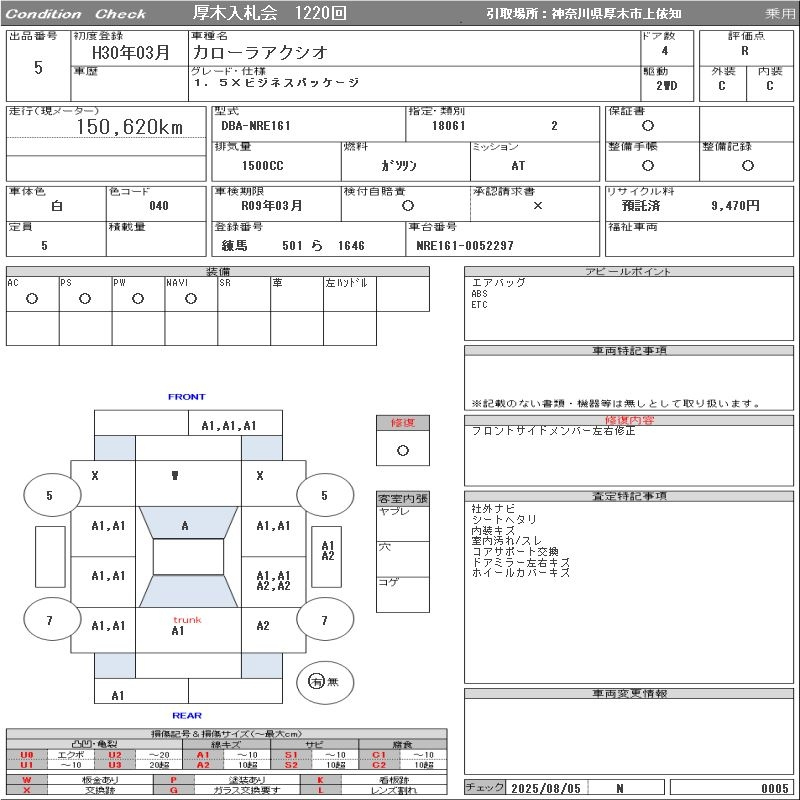The height and width of the screenshot is (800, 800).
Task: Click the REAR label below diagram
Action: pyautogui.click(x=187, y=715)
